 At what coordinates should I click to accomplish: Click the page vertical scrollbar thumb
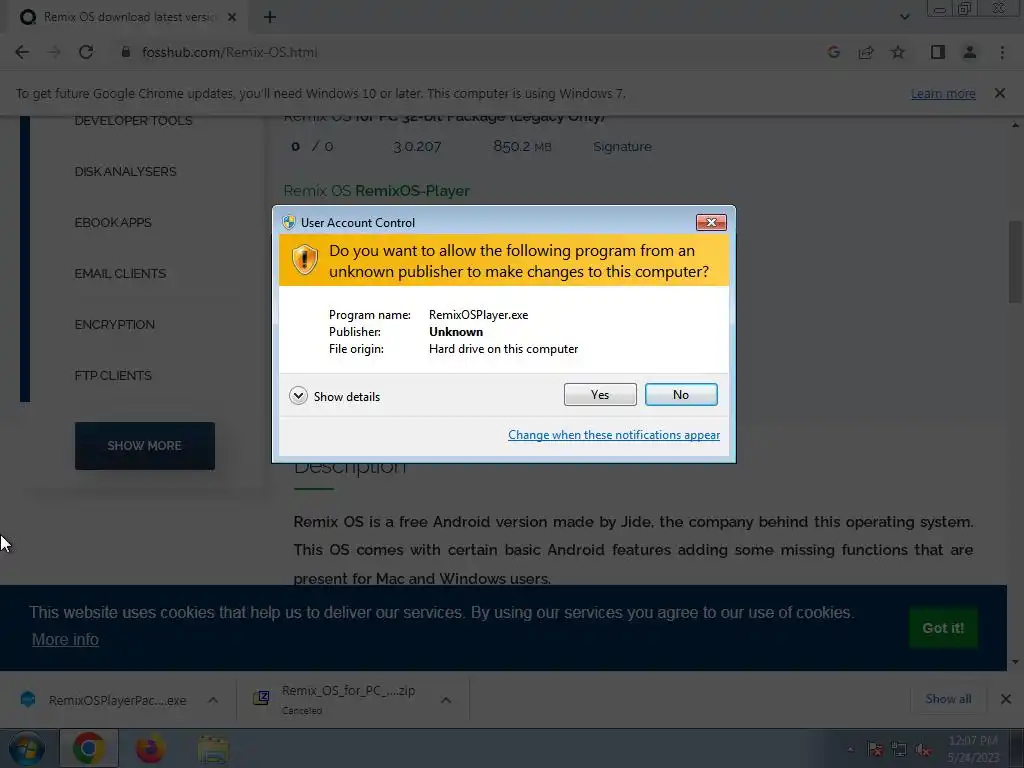tap(1015, 261)
